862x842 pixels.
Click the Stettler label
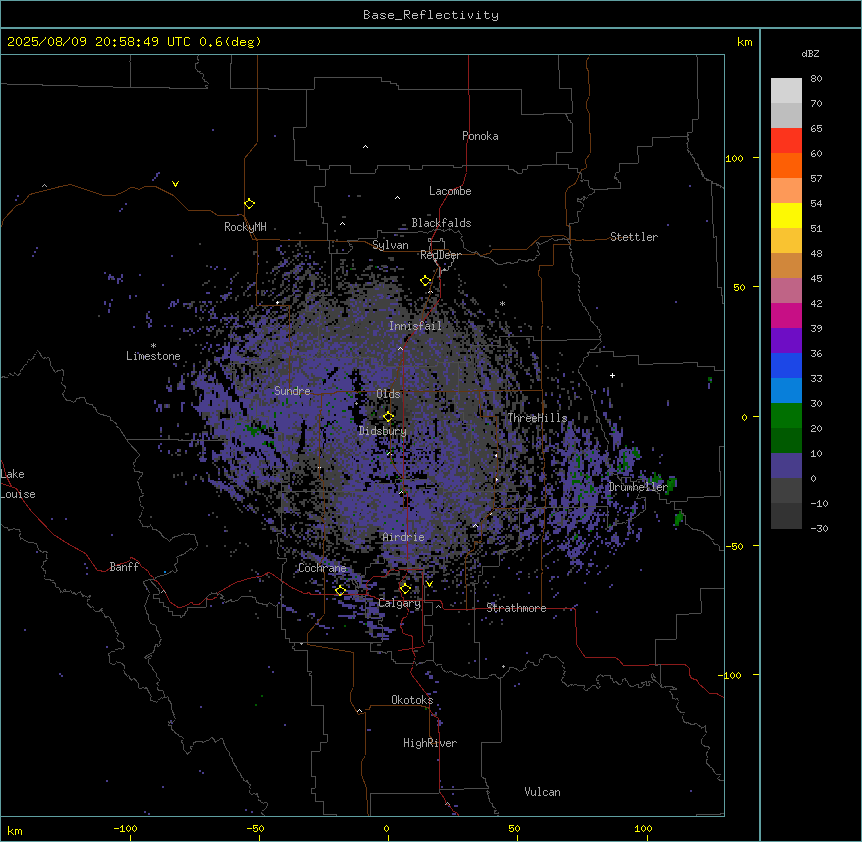tap(634, 237)
